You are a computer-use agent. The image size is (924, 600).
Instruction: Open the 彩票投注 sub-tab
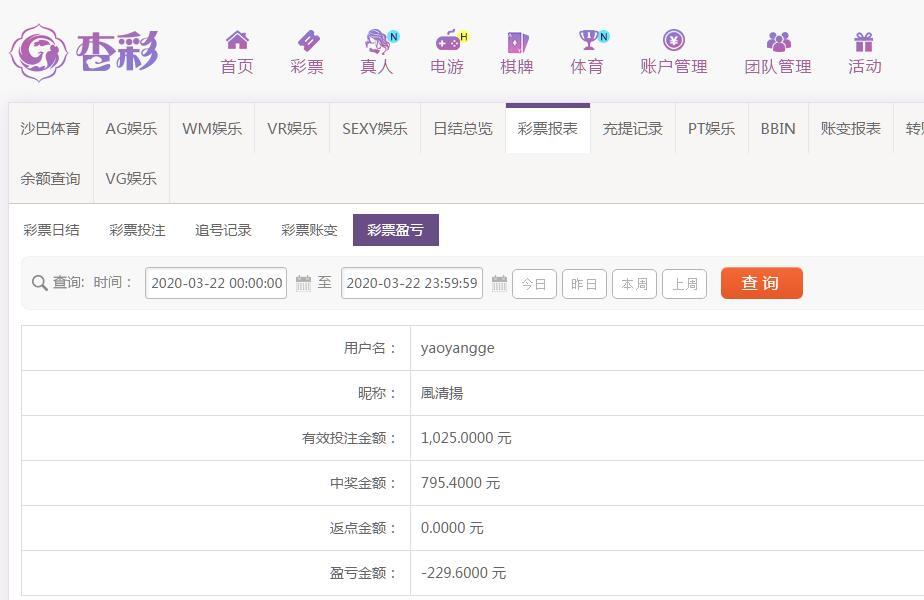pyautogui.click(x=137, y=230)
